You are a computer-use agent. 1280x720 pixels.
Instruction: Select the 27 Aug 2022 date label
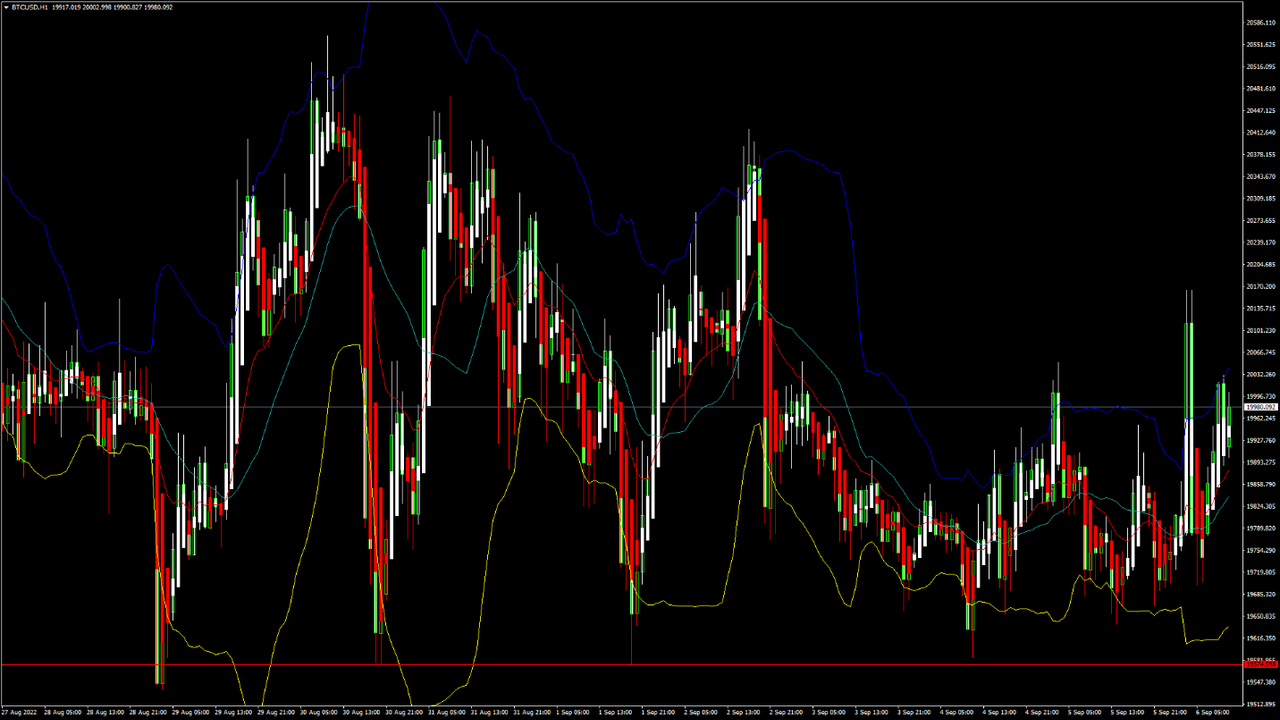click(19, 713)
